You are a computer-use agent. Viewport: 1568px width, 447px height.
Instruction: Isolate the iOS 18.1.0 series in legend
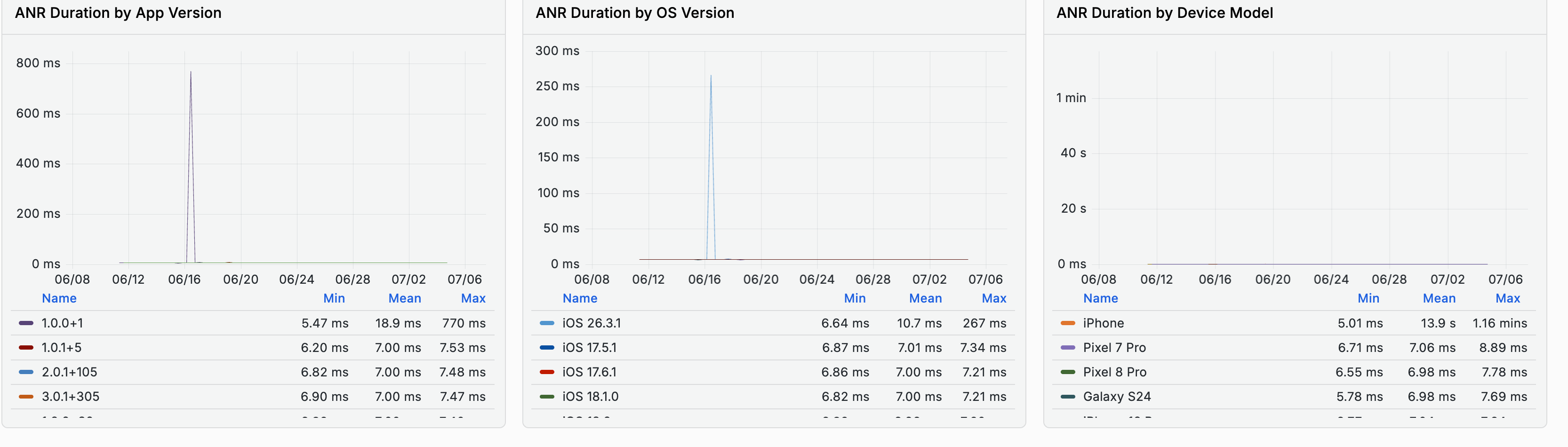591,397
